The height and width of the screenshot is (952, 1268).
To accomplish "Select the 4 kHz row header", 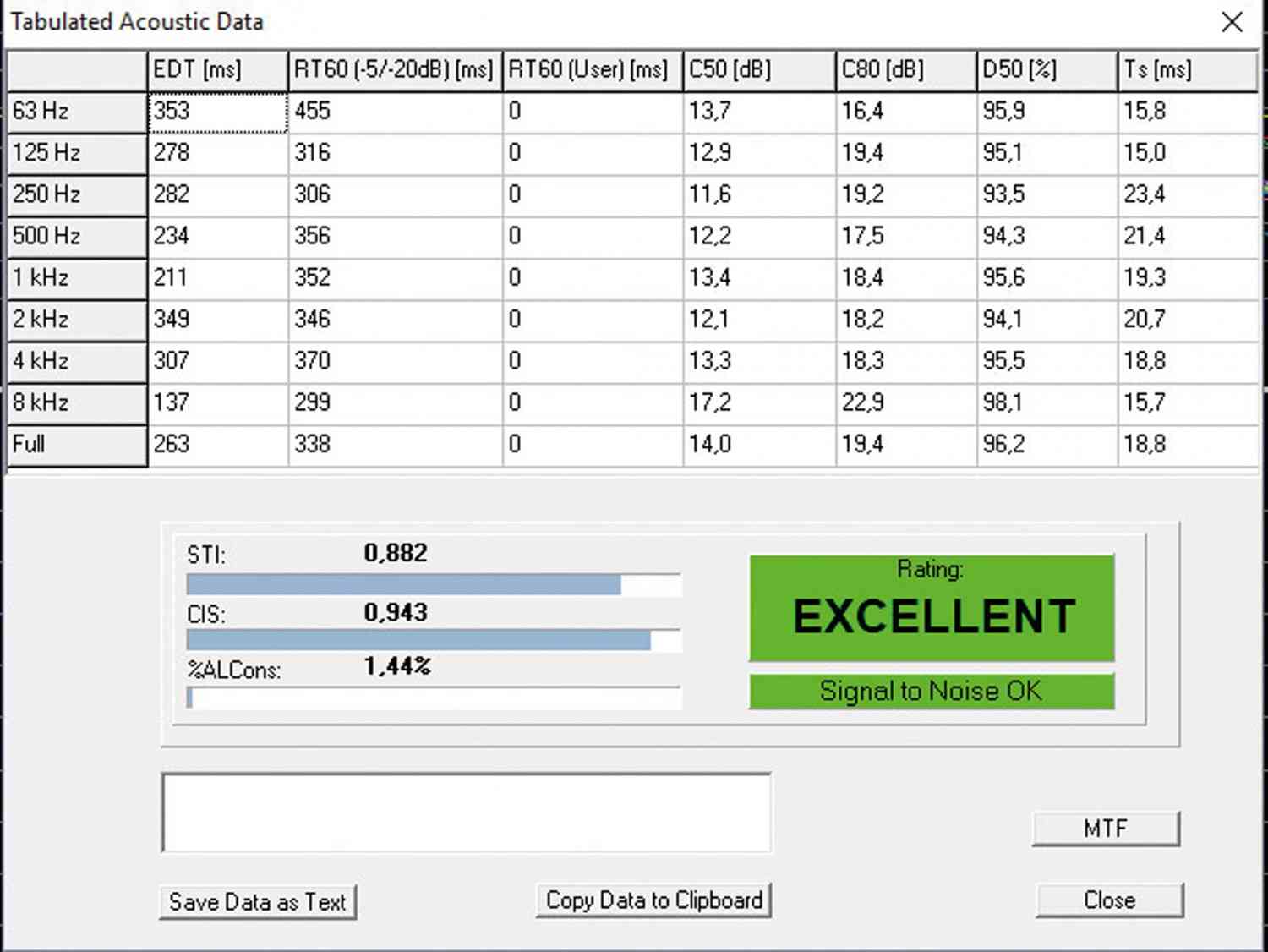I will tap(77, 361).
